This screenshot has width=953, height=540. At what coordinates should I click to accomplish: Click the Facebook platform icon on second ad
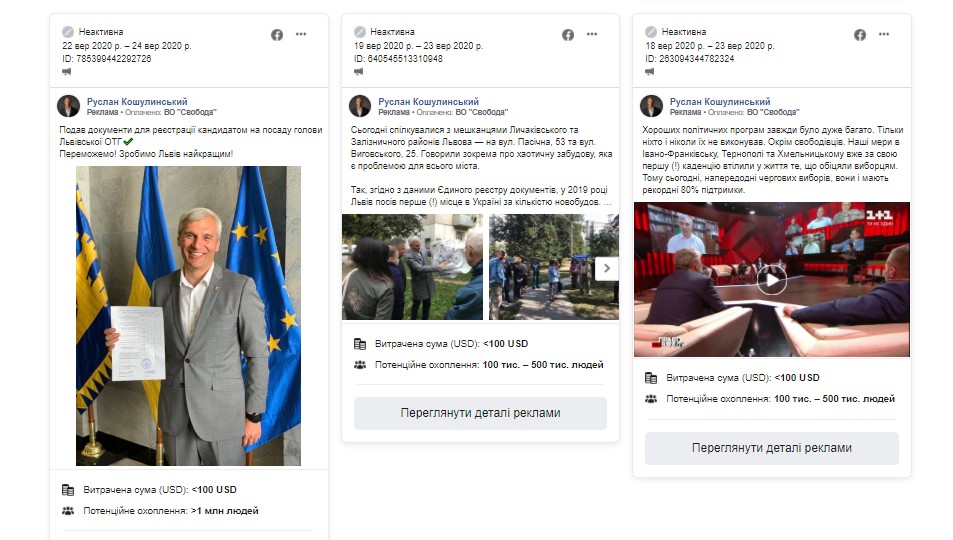click(568, 35)
